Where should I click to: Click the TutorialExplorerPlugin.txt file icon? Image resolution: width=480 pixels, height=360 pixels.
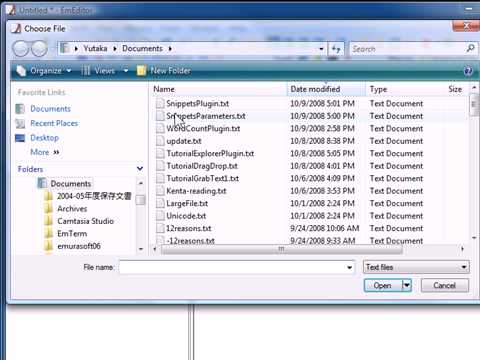[160, 153]
